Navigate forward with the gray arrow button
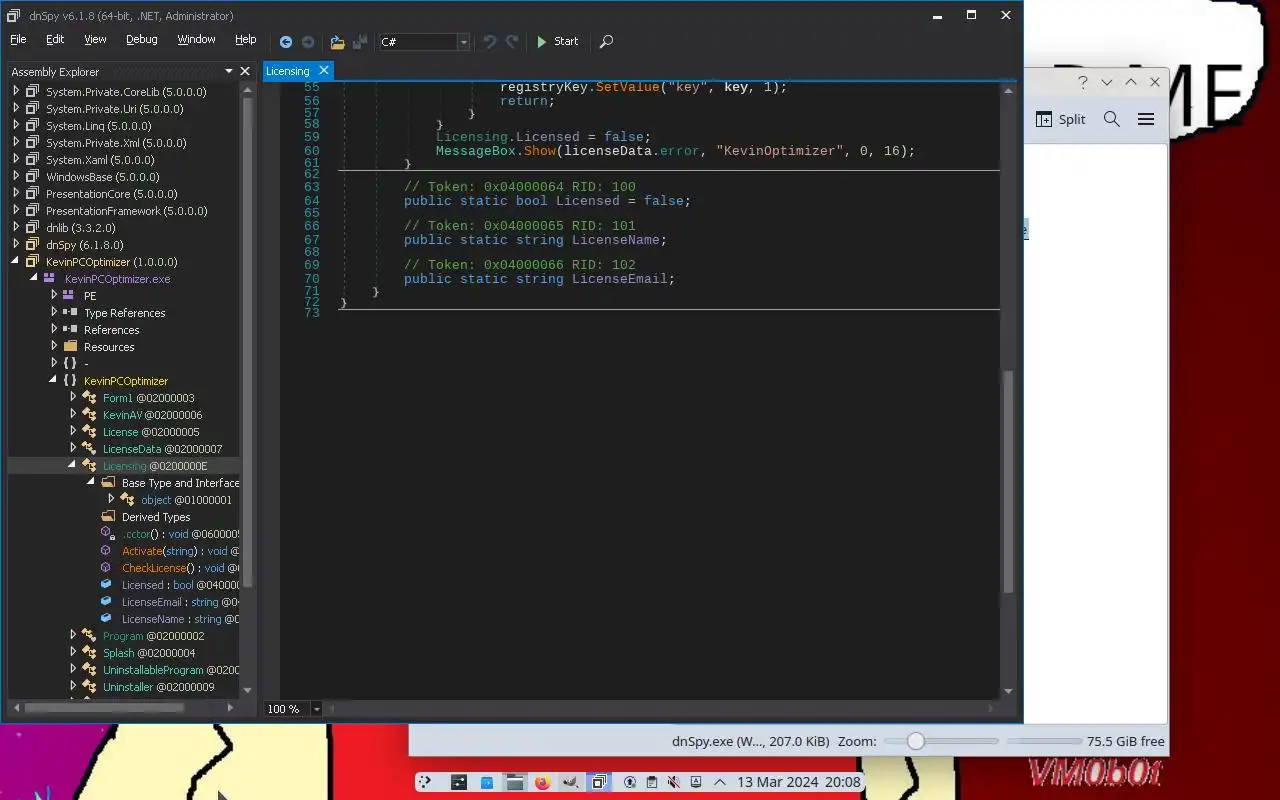Screen dimensions: 1280x800 point(308,42)
